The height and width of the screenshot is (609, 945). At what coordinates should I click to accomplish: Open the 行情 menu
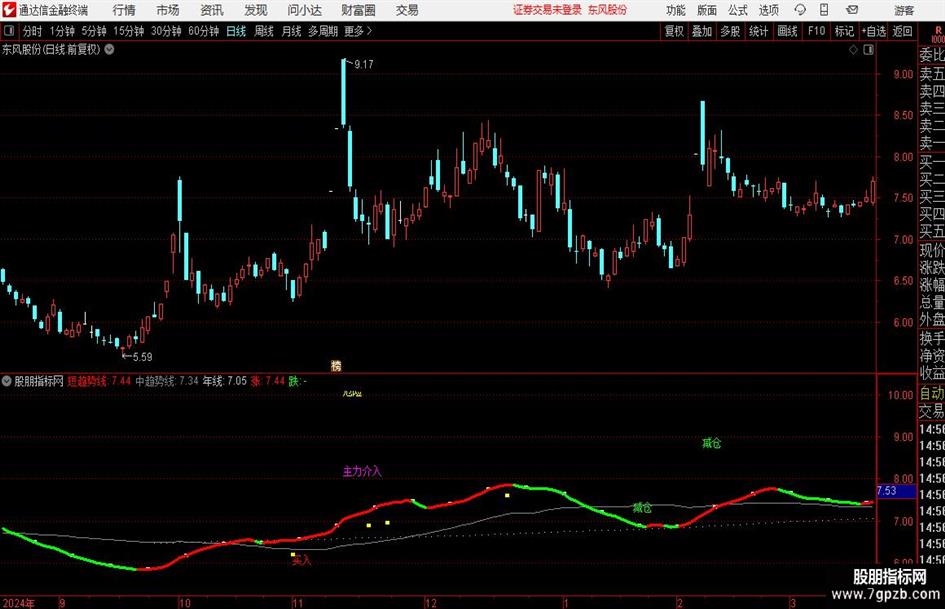click(124, 10)
